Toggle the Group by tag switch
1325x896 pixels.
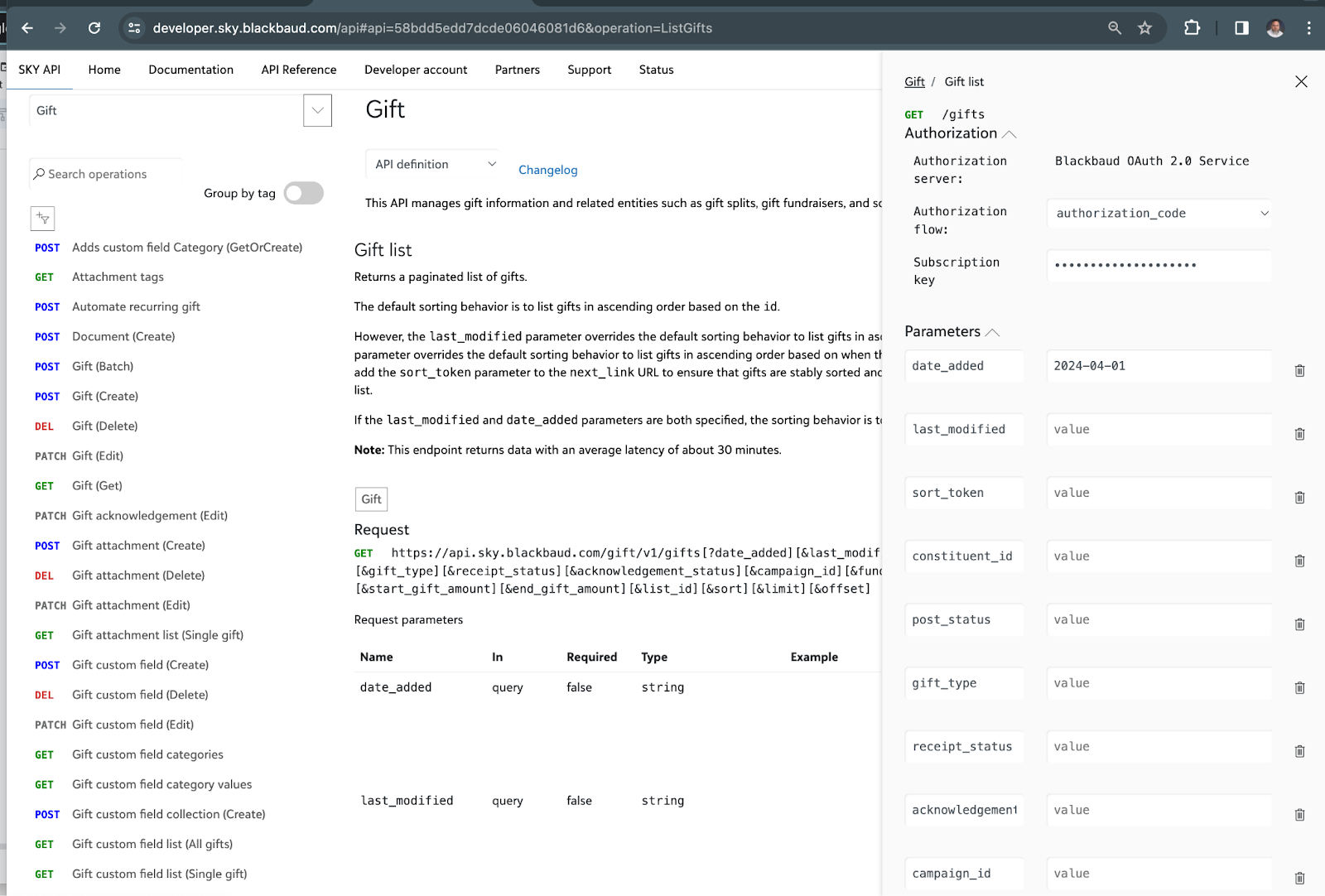tap(303, 193)
